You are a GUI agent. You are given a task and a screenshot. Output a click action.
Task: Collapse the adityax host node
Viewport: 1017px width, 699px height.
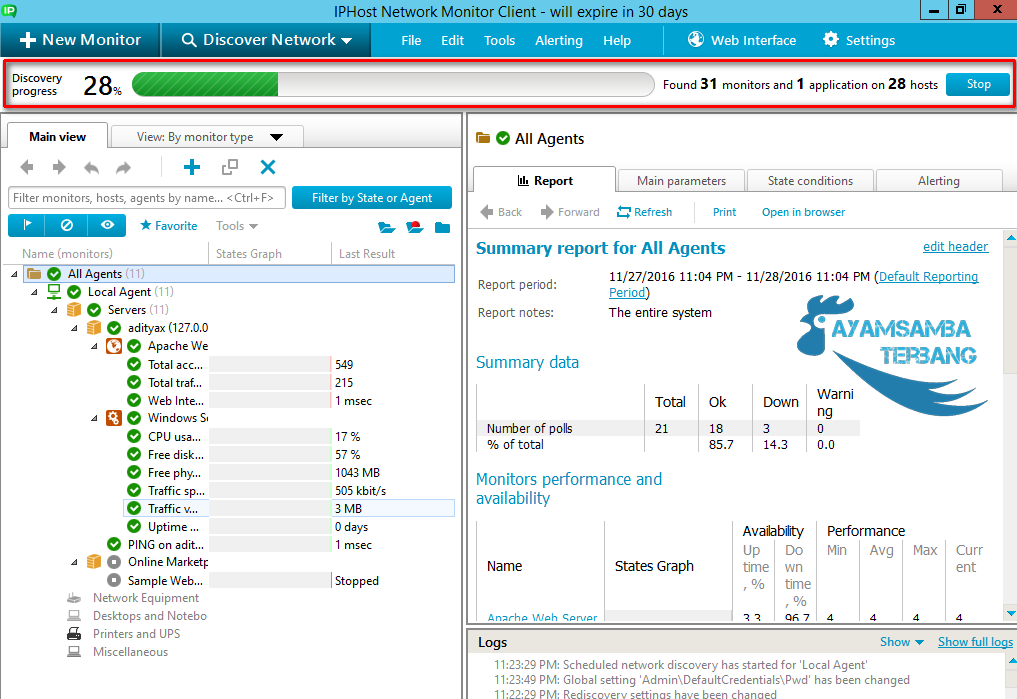pyautogui.click(x=75, y=328)
